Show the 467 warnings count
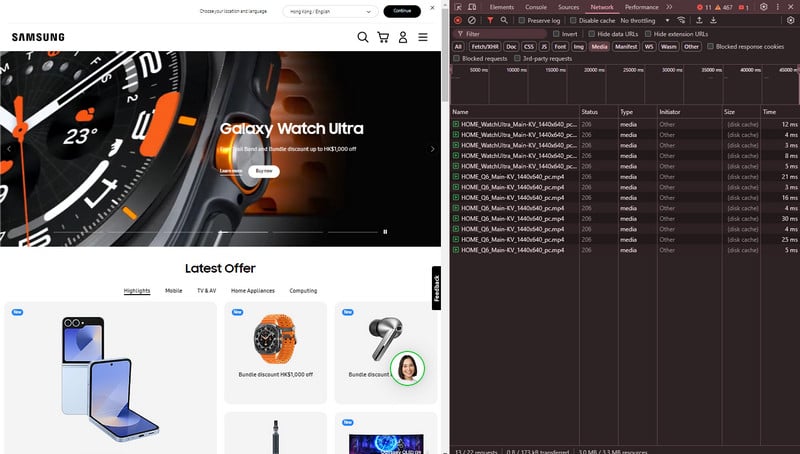This screenshot has width=800, height=454. tap(723, 7)
